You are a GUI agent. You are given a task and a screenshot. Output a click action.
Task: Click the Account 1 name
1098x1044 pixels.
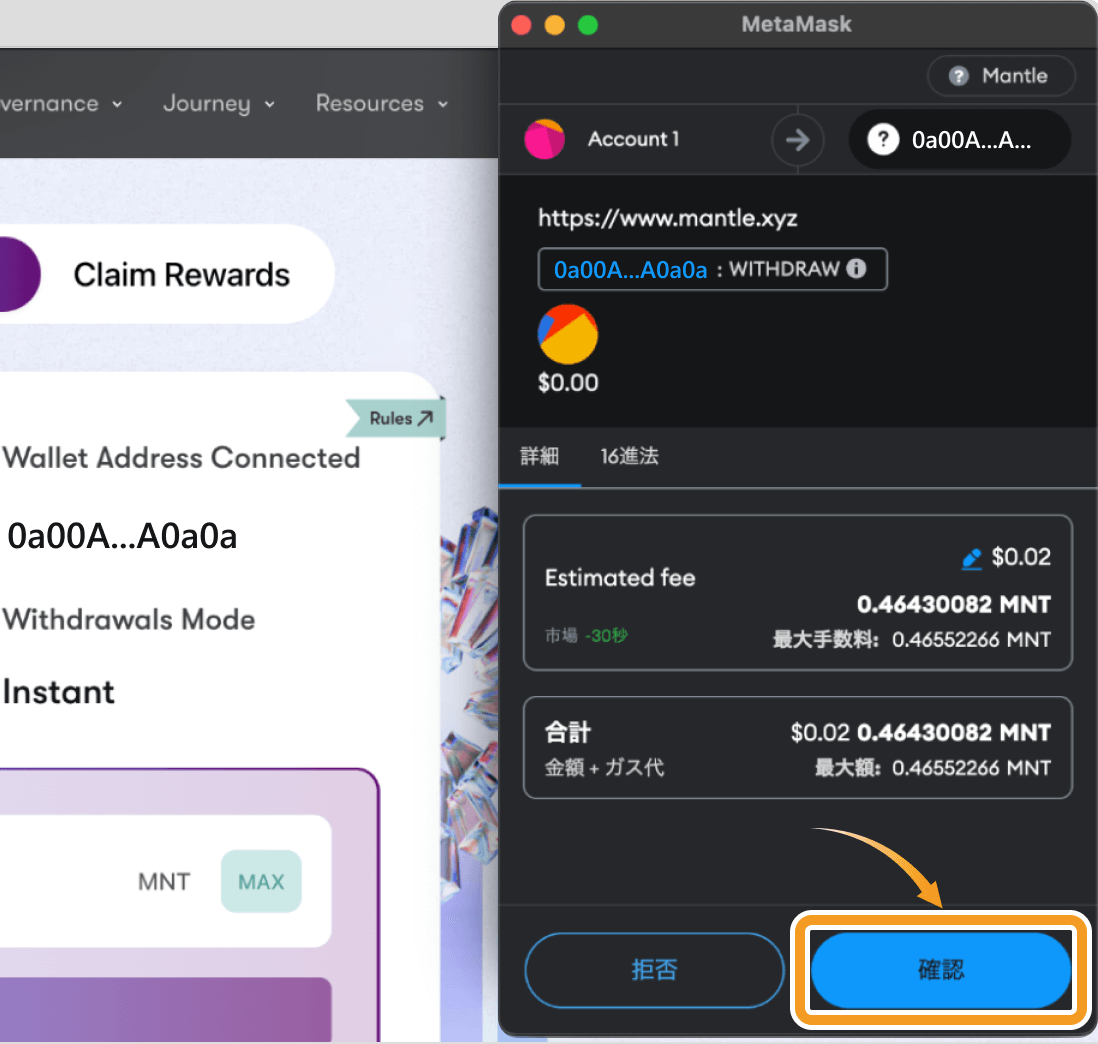[633, 139]
